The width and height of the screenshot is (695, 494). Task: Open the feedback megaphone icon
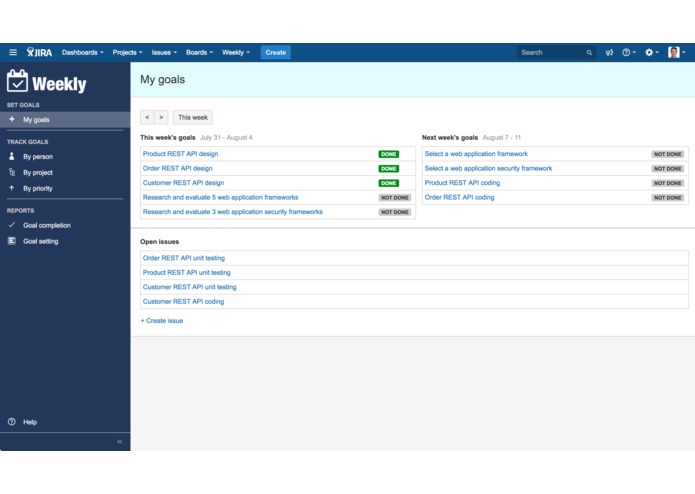click(x=609, y=52)
